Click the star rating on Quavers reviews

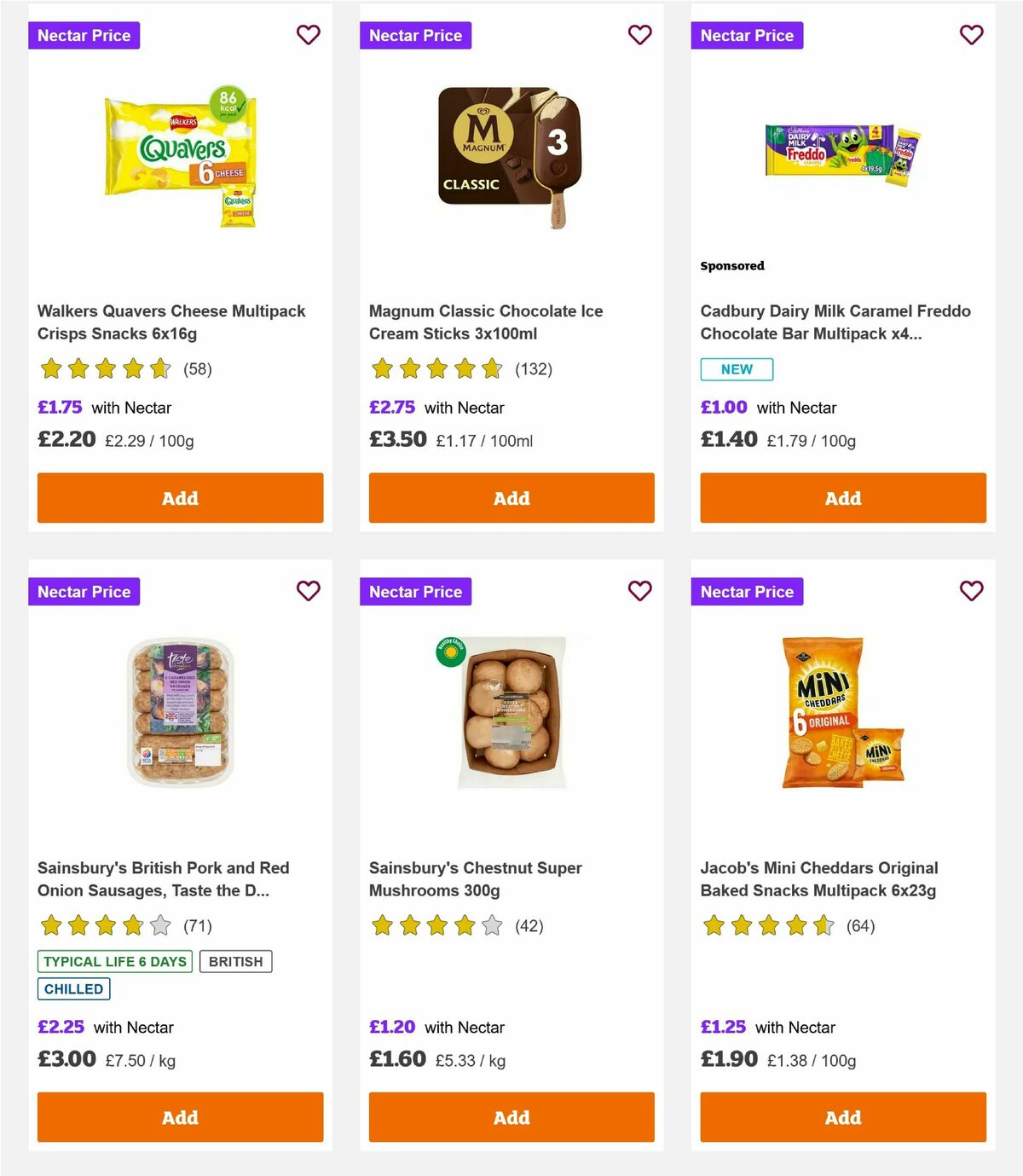point(104,369)
